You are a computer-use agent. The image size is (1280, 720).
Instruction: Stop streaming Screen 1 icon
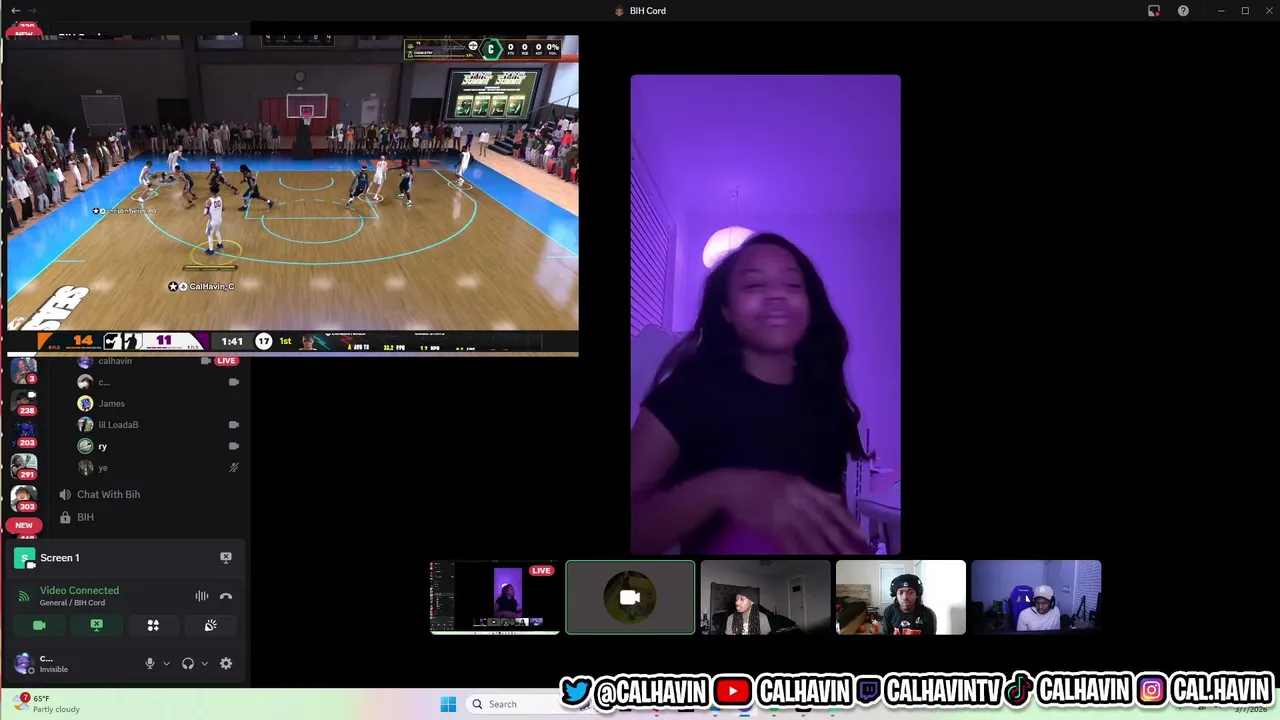tap(226, 558)
